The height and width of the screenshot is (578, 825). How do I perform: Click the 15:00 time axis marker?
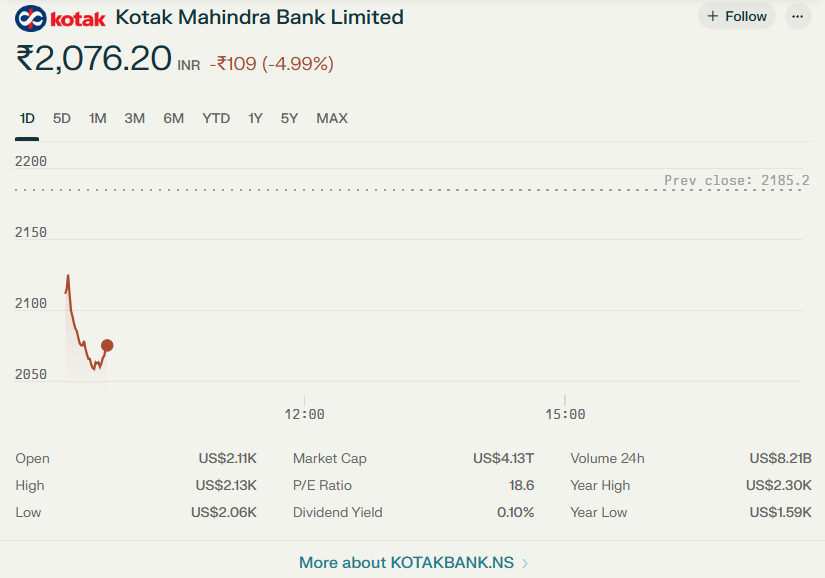565,414
